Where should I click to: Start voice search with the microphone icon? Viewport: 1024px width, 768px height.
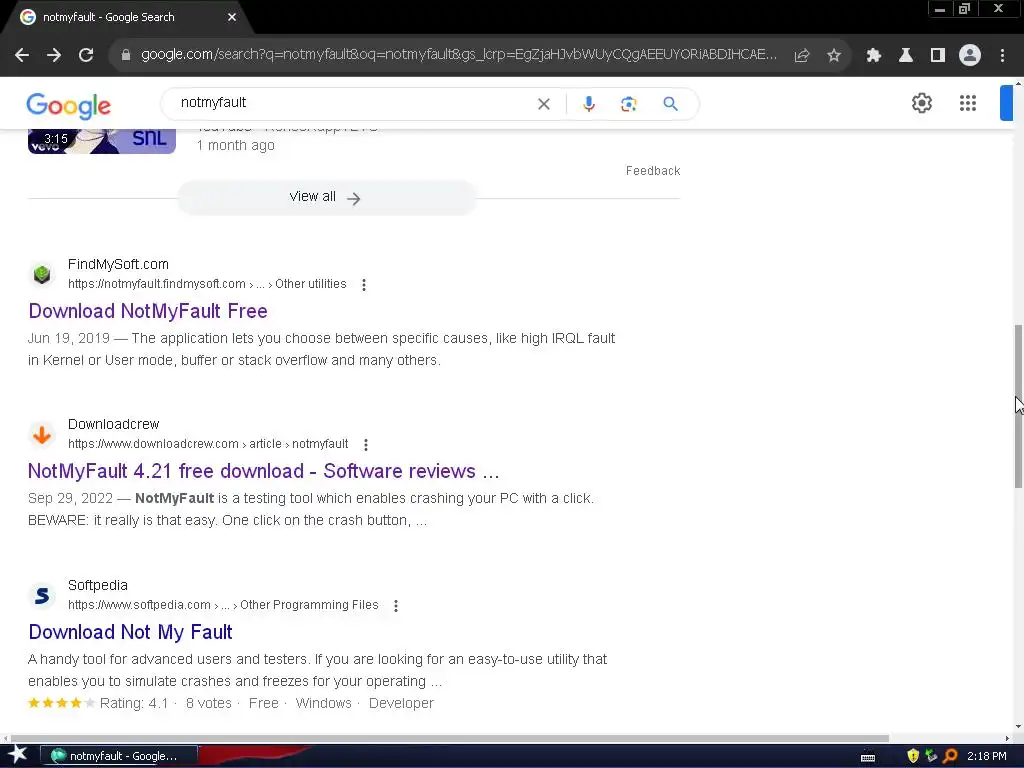pos(589,104)
